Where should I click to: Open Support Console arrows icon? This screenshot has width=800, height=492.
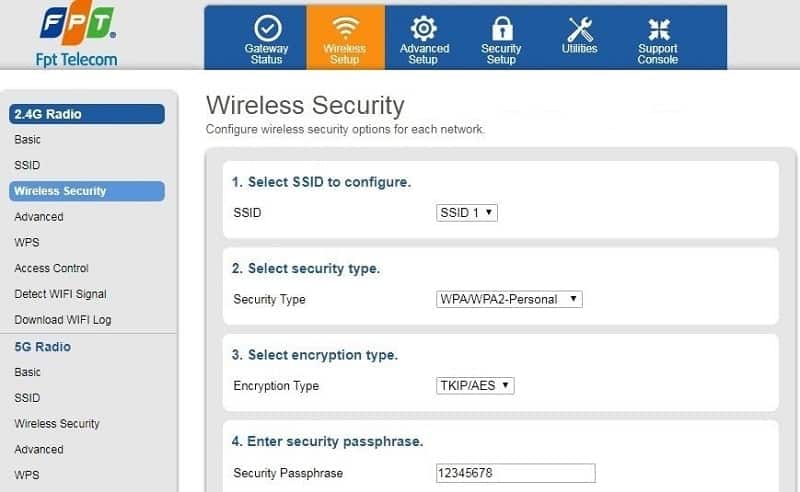tap(658, 29)
